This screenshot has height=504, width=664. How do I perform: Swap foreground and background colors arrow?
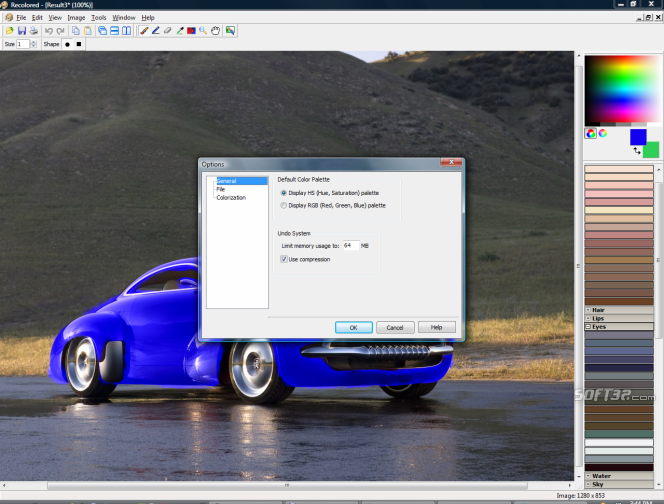click(x=637, y=151)
